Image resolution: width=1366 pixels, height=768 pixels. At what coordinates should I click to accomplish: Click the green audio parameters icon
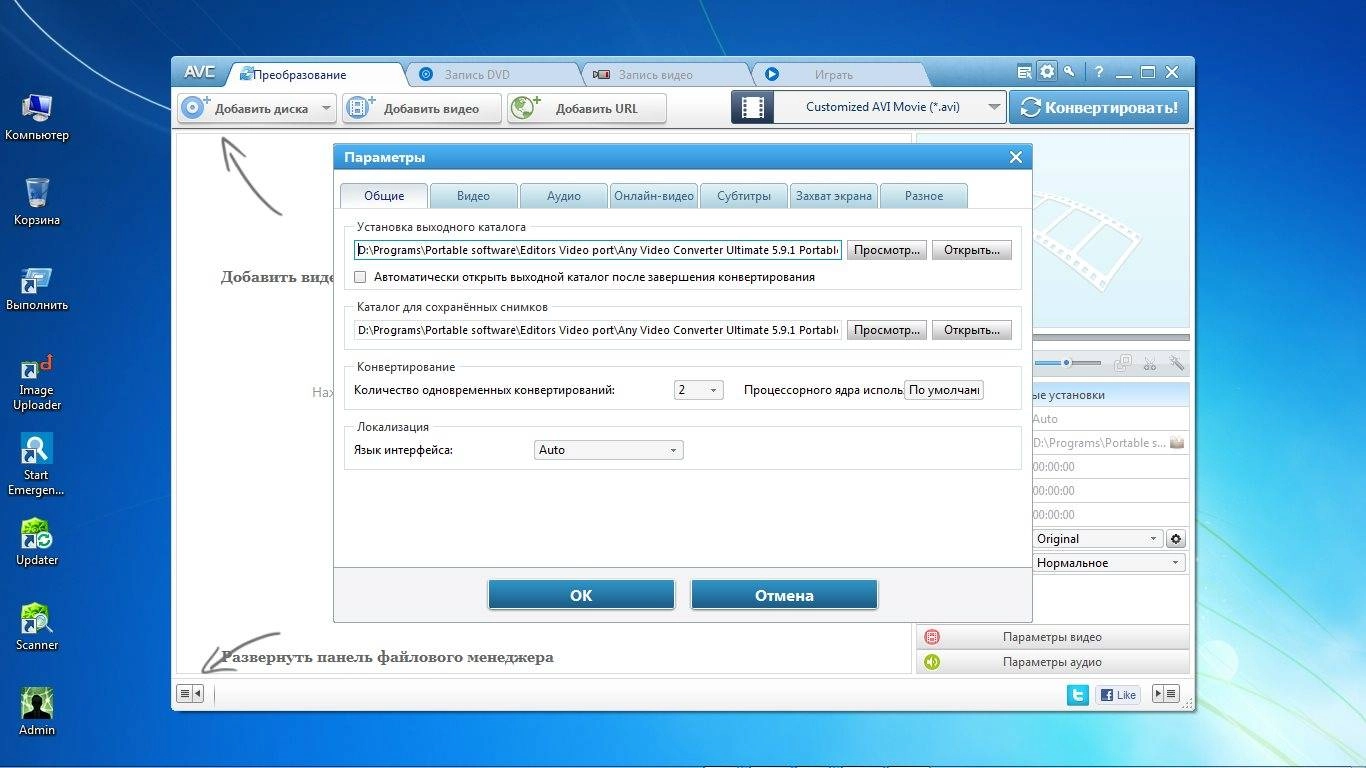[932, 662]
